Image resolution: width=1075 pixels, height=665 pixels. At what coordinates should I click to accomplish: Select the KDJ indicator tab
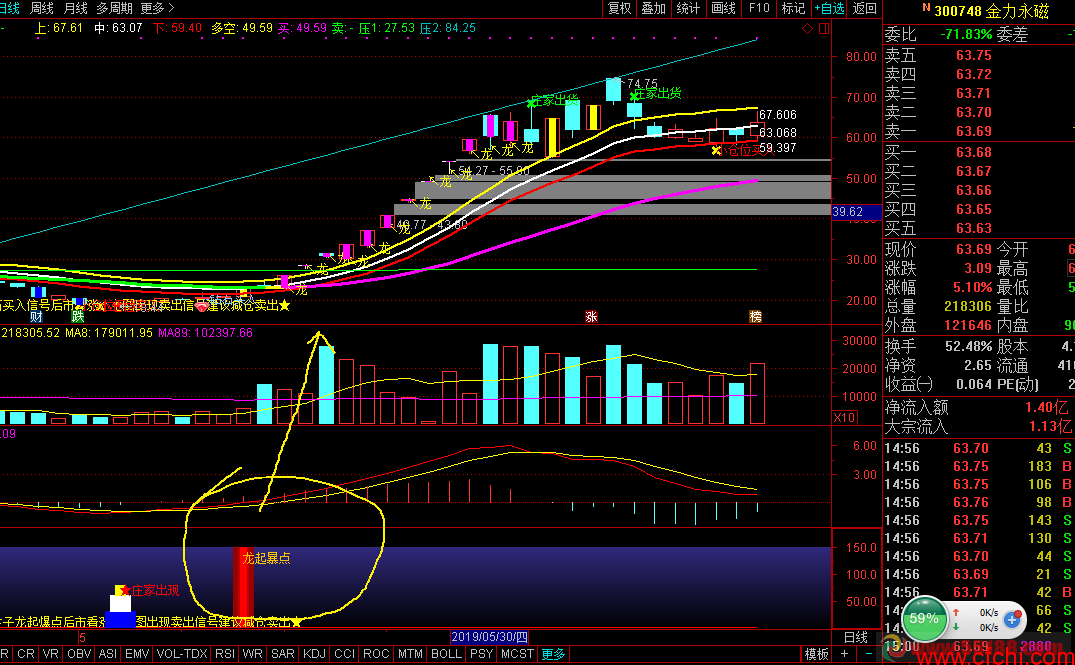coord(314,654)
